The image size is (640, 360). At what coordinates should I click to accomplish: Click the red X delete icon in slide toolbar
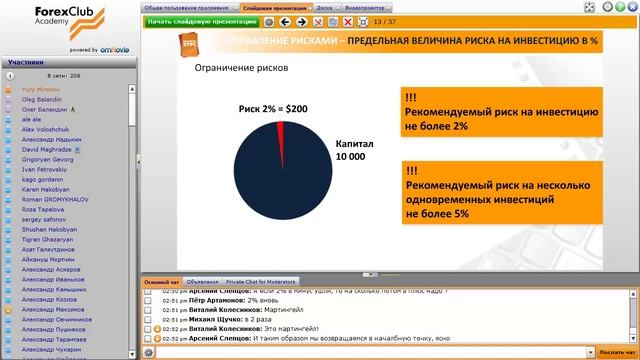348,22
